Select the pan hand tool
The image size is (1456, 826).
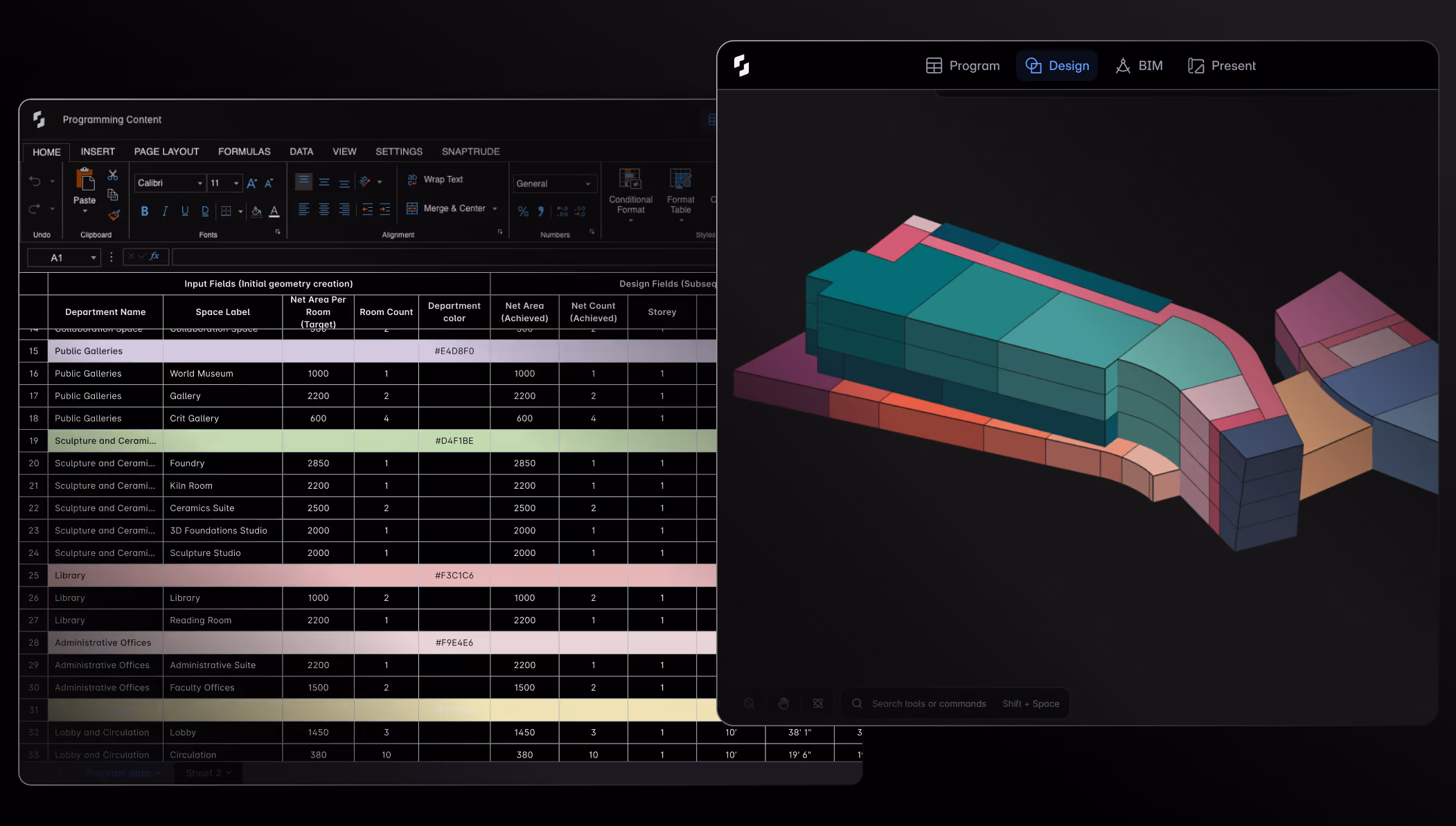click(783, 703)
